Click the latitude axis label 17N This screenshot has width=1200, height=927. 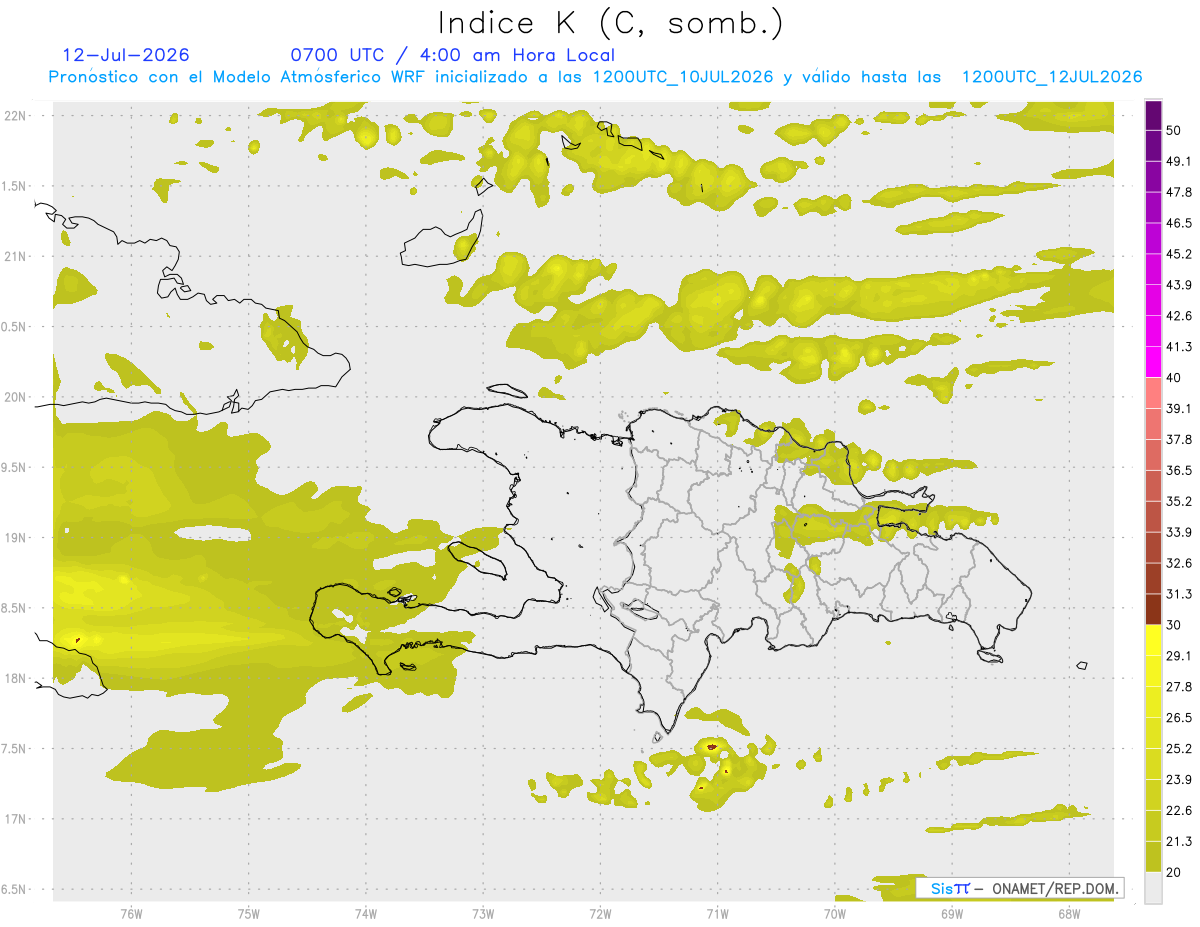tap(16, 819)
